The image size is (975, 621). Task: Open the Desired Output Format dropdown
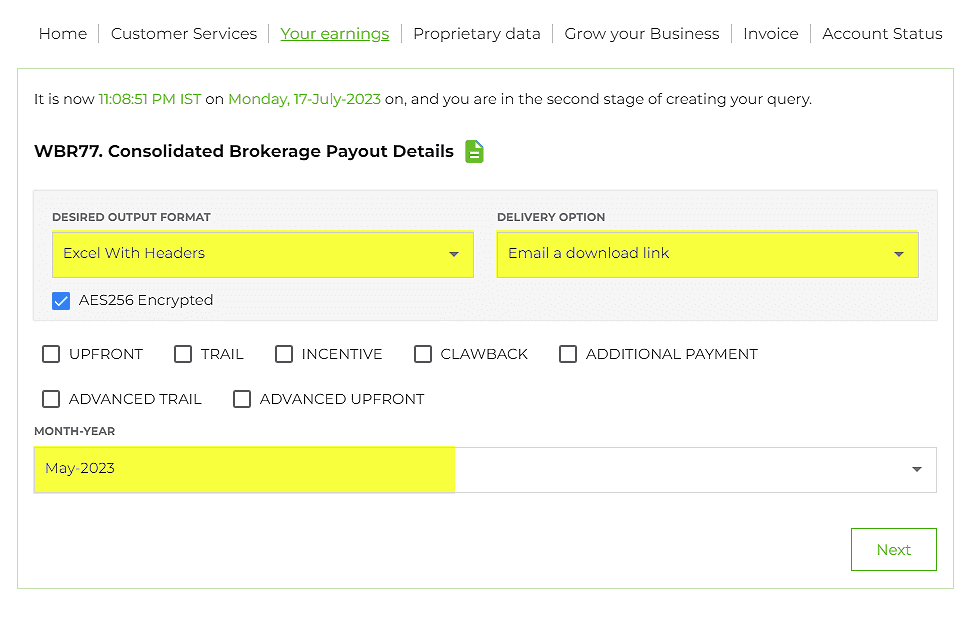click(x=262, y=254)
